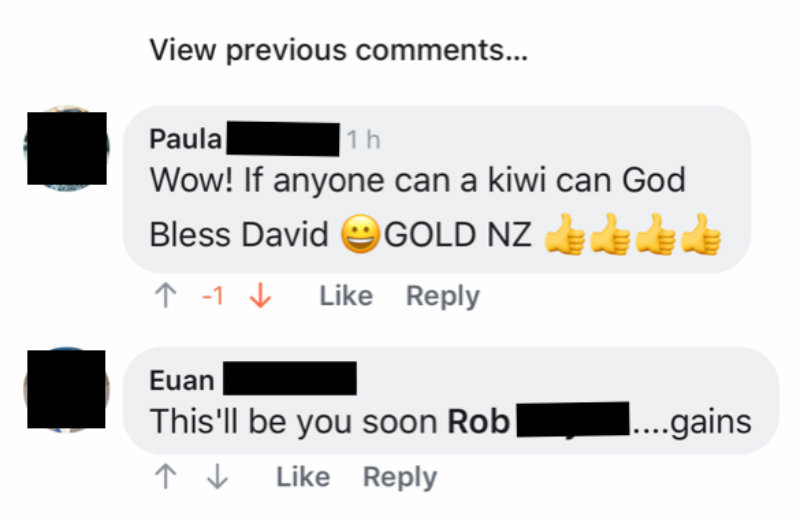This screenshot has height=520, width=800.
Task: Click the 1 h timestamp on Paula's comment
Action: (x=363, y=139)
